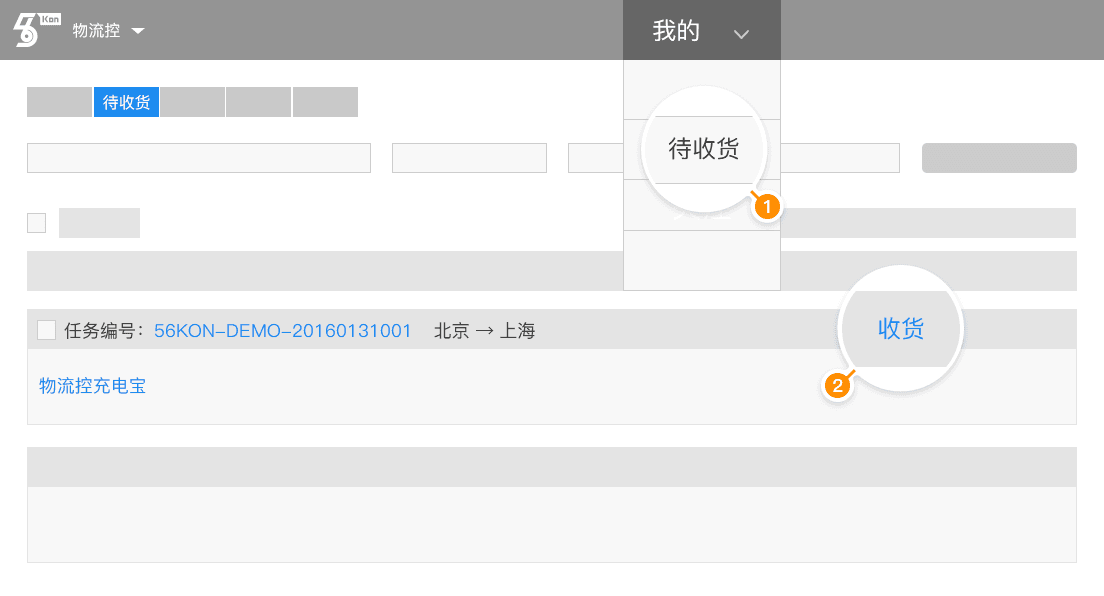The image size is (1104, 596).
Task: Click the gray search button at far right
Action: [x=999, y=158]
